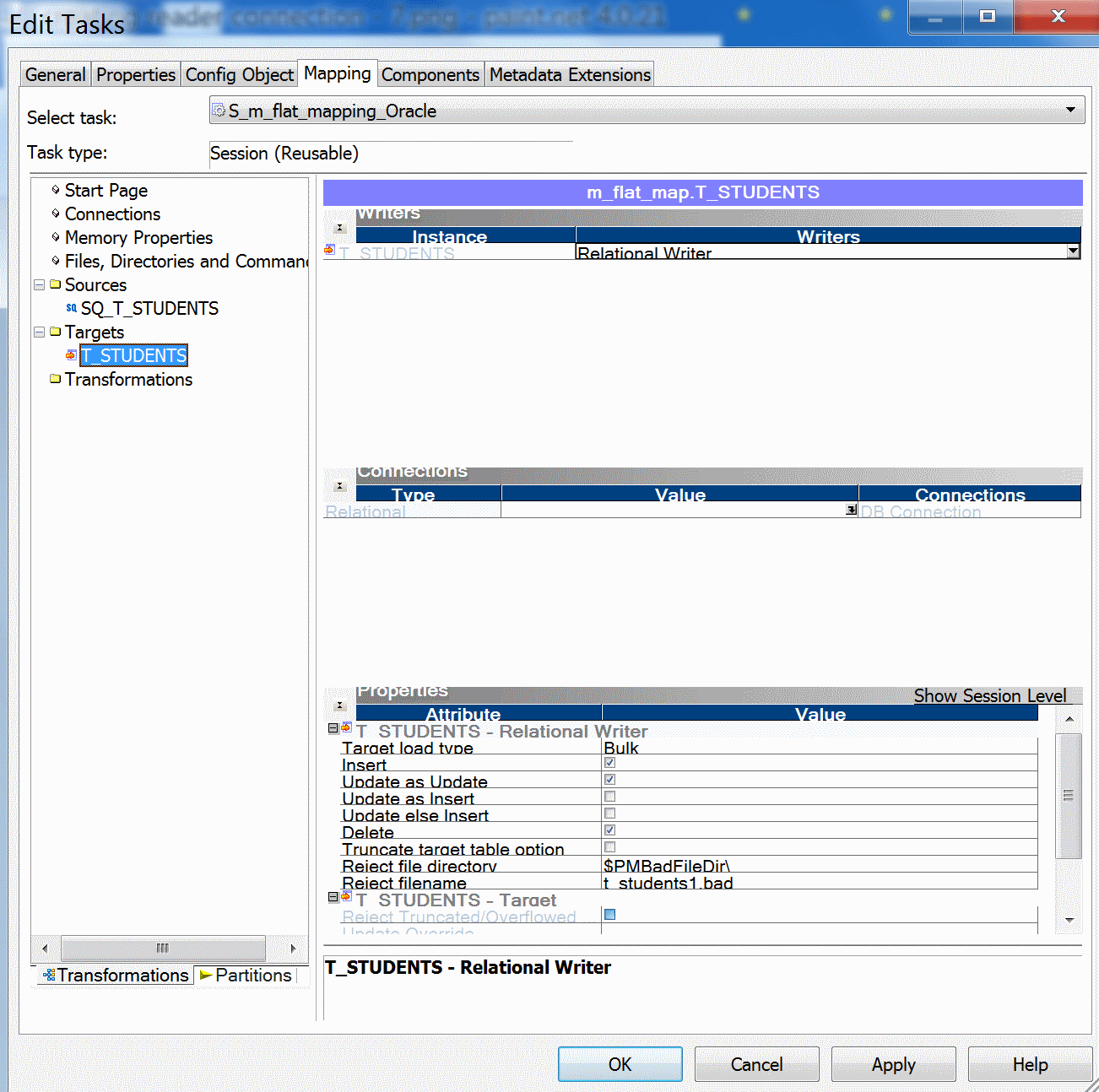Collapse the Targets tree node
1099x1092 pixels.
(x=39, y=332)
